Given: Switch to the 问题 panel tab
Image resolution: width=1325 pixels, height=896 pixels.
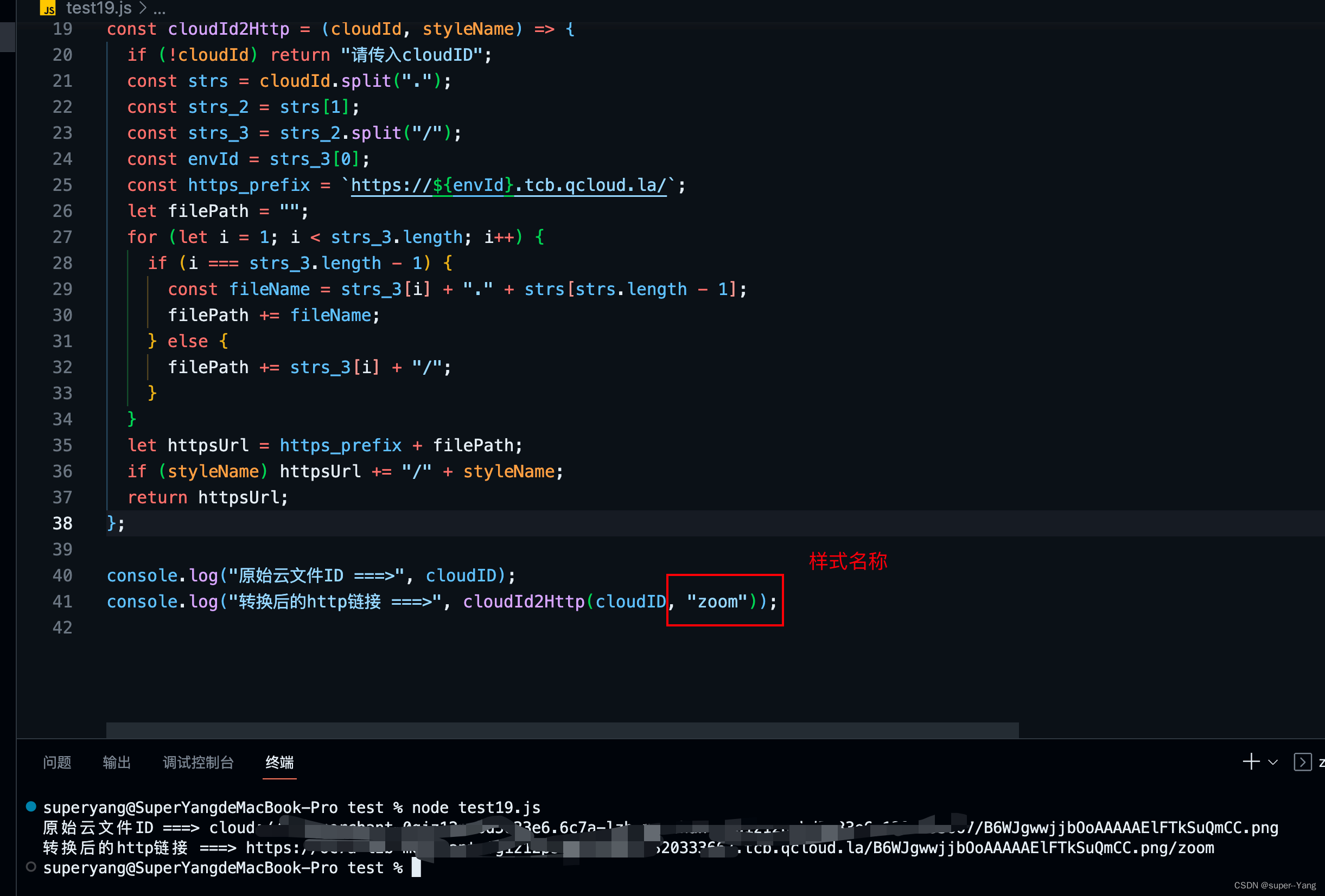Looking at the screenshot, I should pos(57,762).
